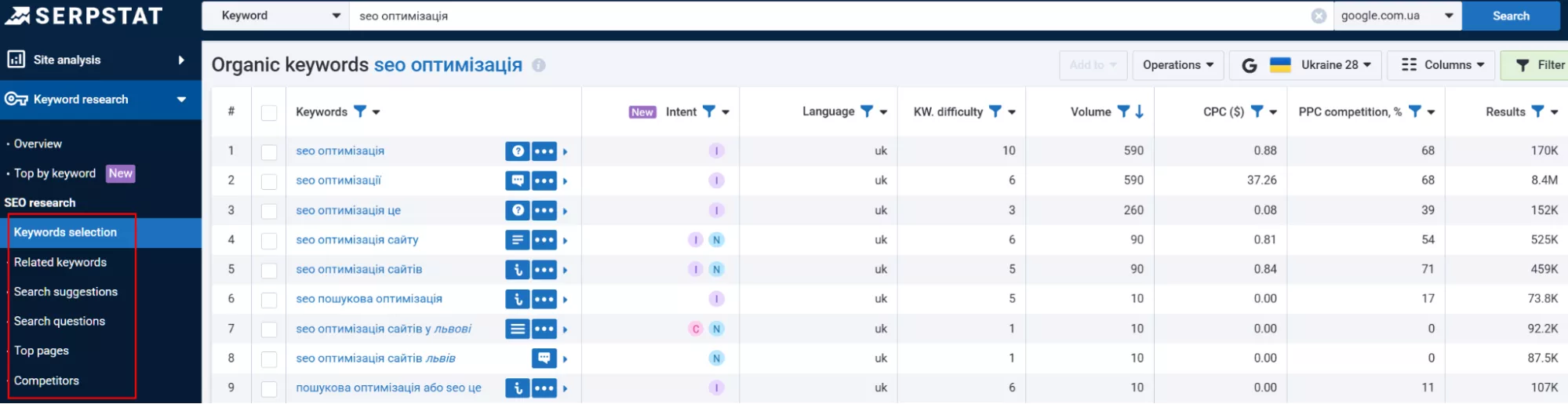Tick the checkbox for row 2

coord(269,181)
